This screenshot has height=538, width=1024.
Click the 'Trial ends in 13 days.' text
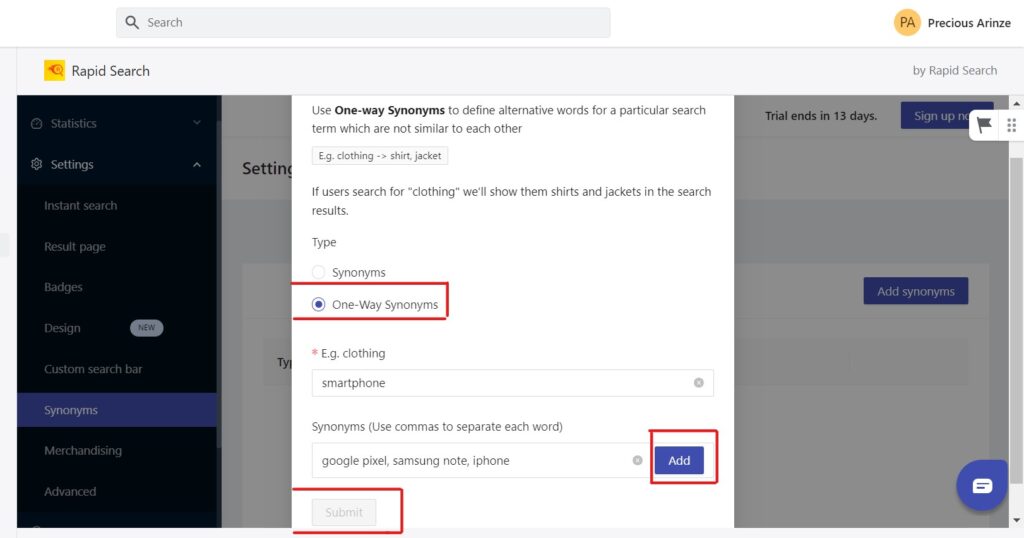click(821, 116)
